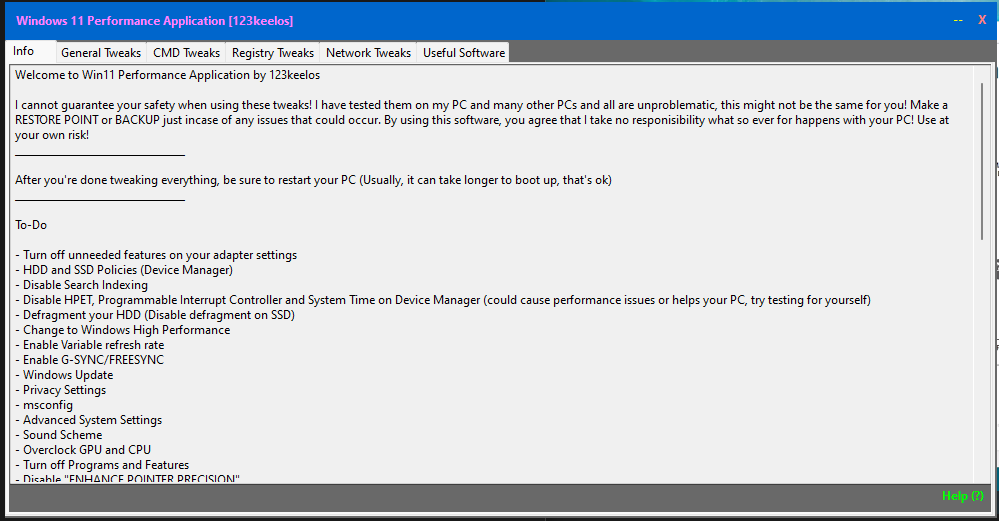The height and width of the screenshot is (521, 999).
Task: Click the msconfig entry in the list
Action: [x=44, y=405]
